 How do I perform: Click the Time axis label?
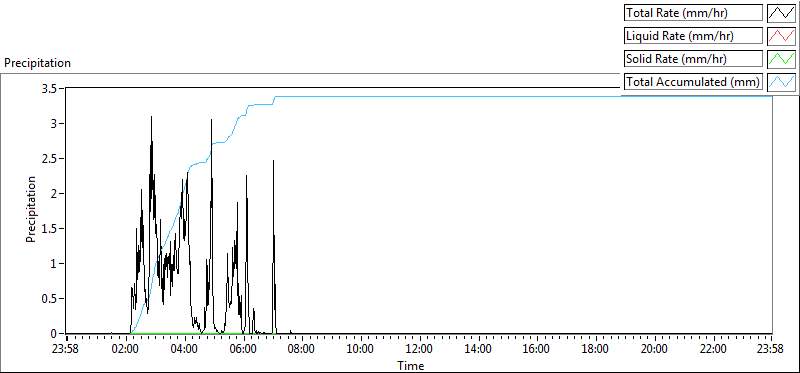click(411, 365)
